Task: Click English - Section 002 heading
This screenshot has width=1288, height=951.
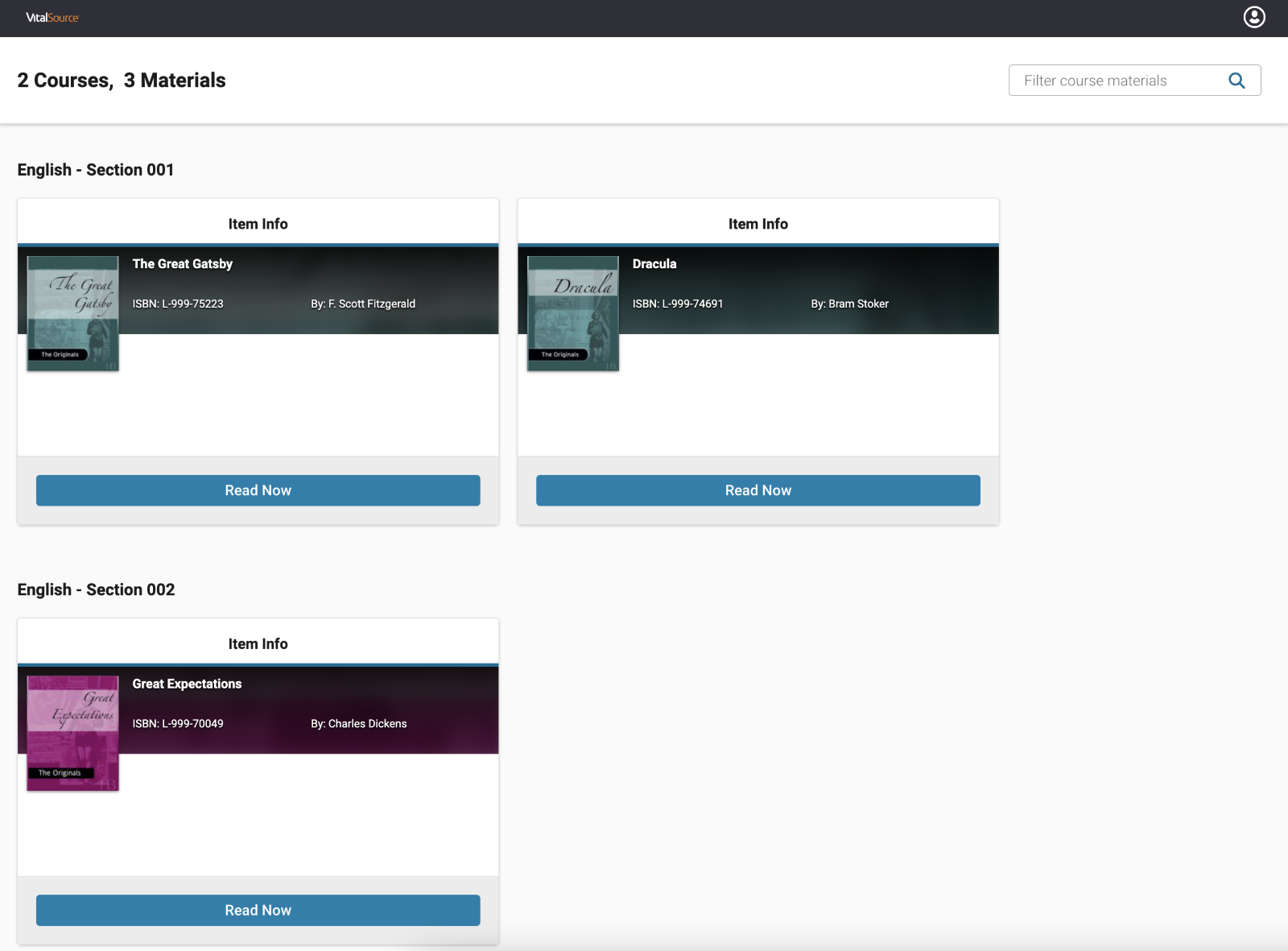Action: point(96,589)
